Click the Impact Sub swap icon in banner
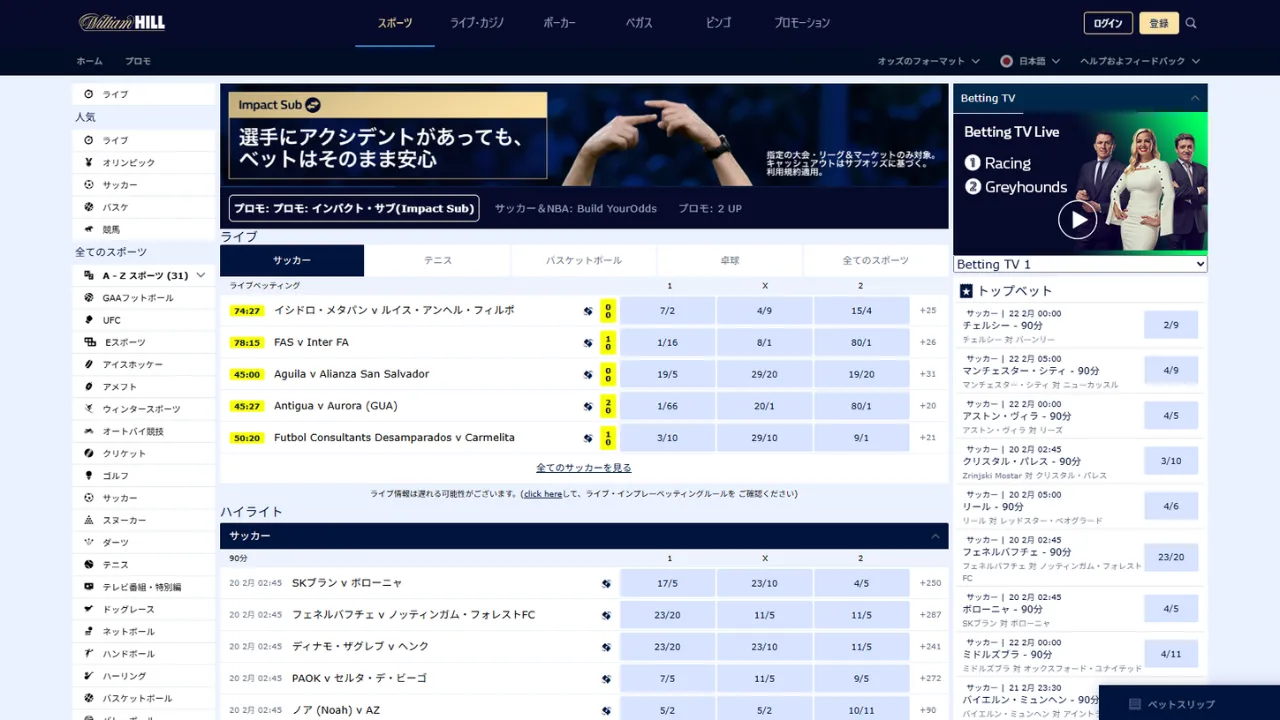The height and width of the screenshot is (720, 1280). (313, 104)
